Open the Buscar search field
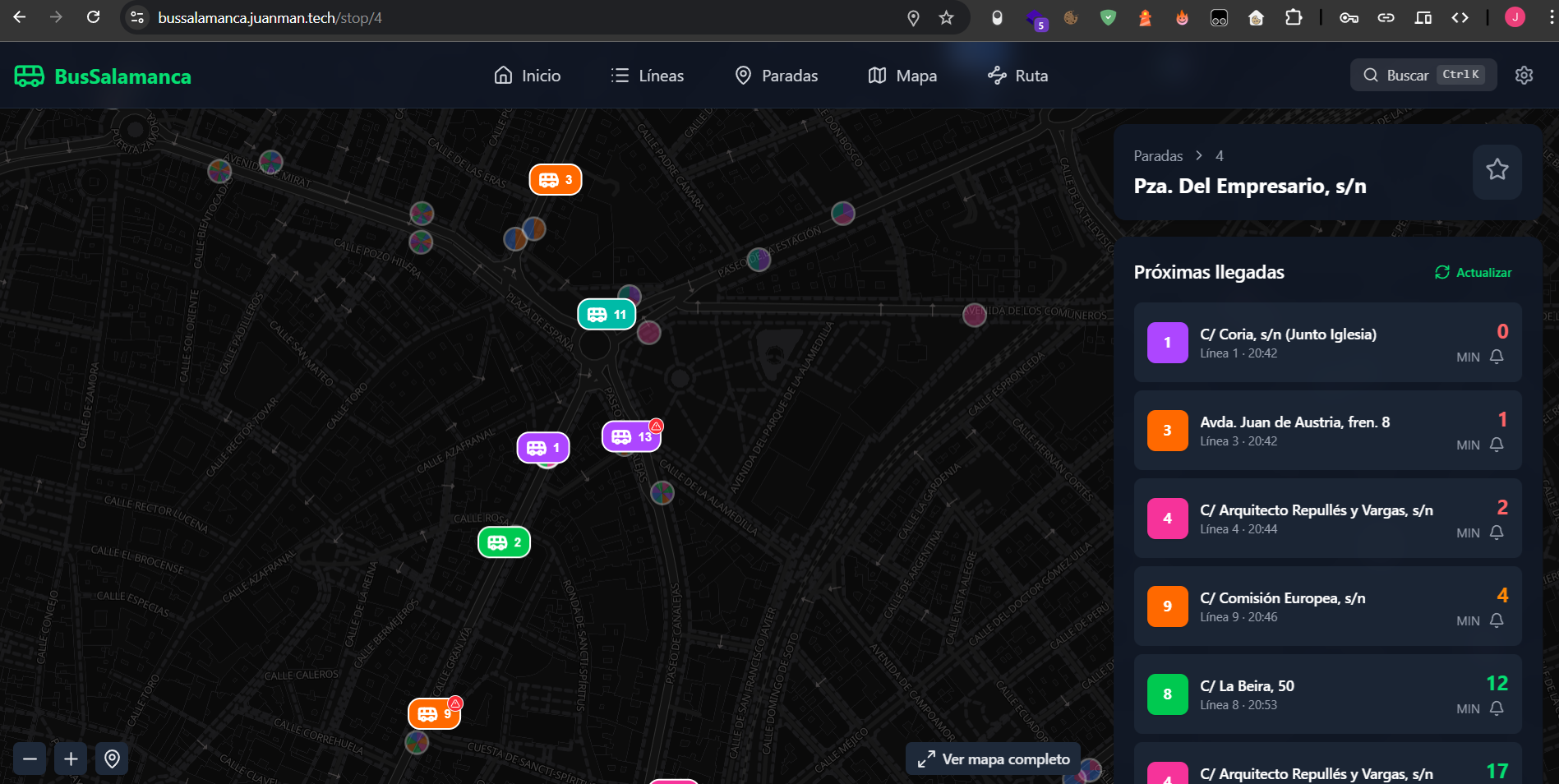 [x=1423, y=75]
